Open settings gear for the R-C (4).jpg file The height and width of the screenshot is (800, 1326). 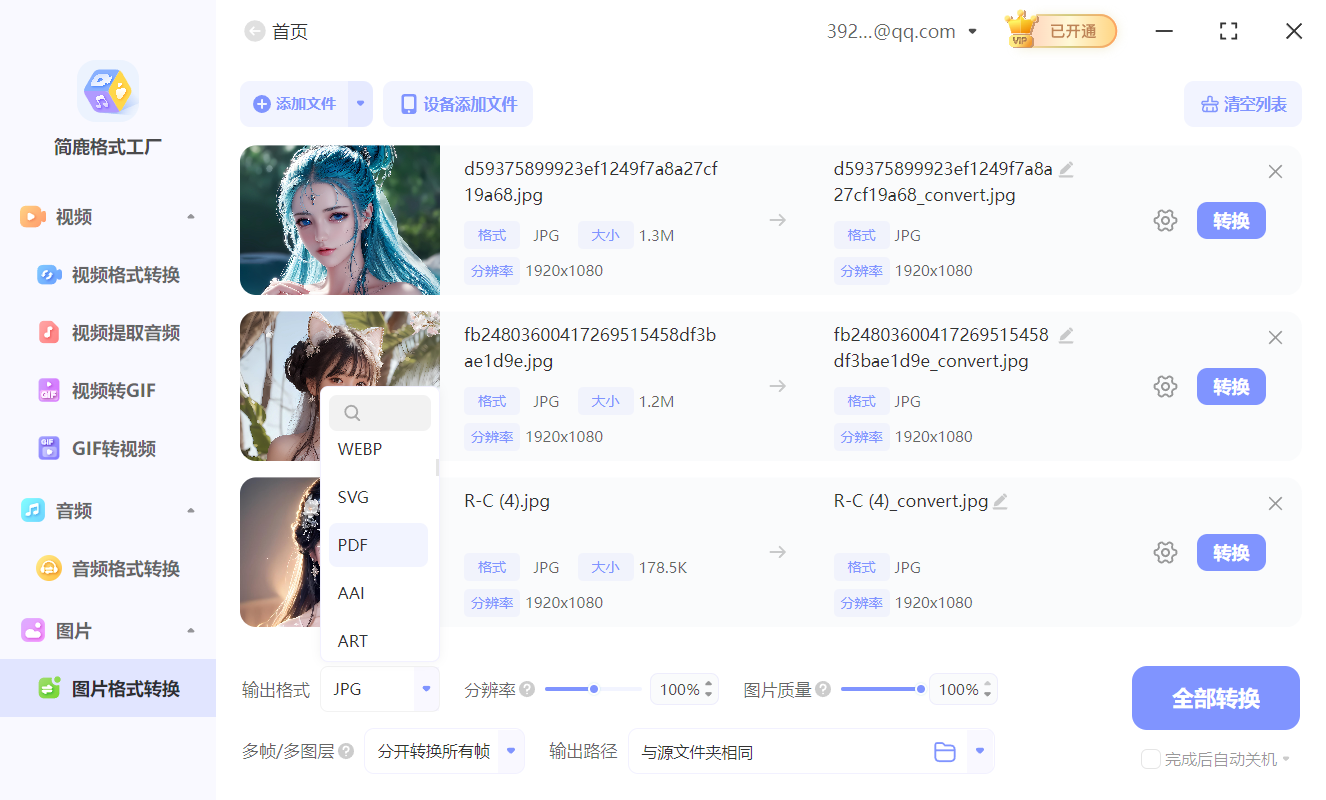pyautogui.click(x=1165, y=552)
